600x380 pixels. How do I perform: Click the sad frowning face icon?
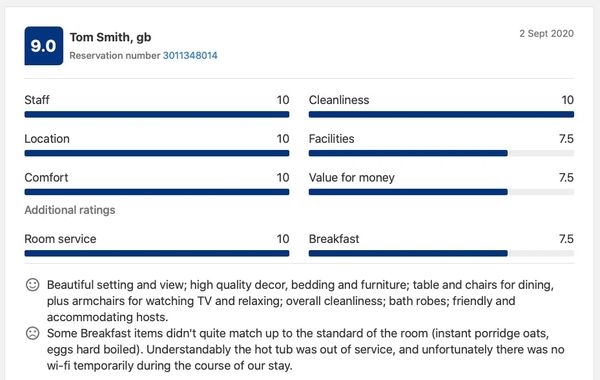point(33,333)
